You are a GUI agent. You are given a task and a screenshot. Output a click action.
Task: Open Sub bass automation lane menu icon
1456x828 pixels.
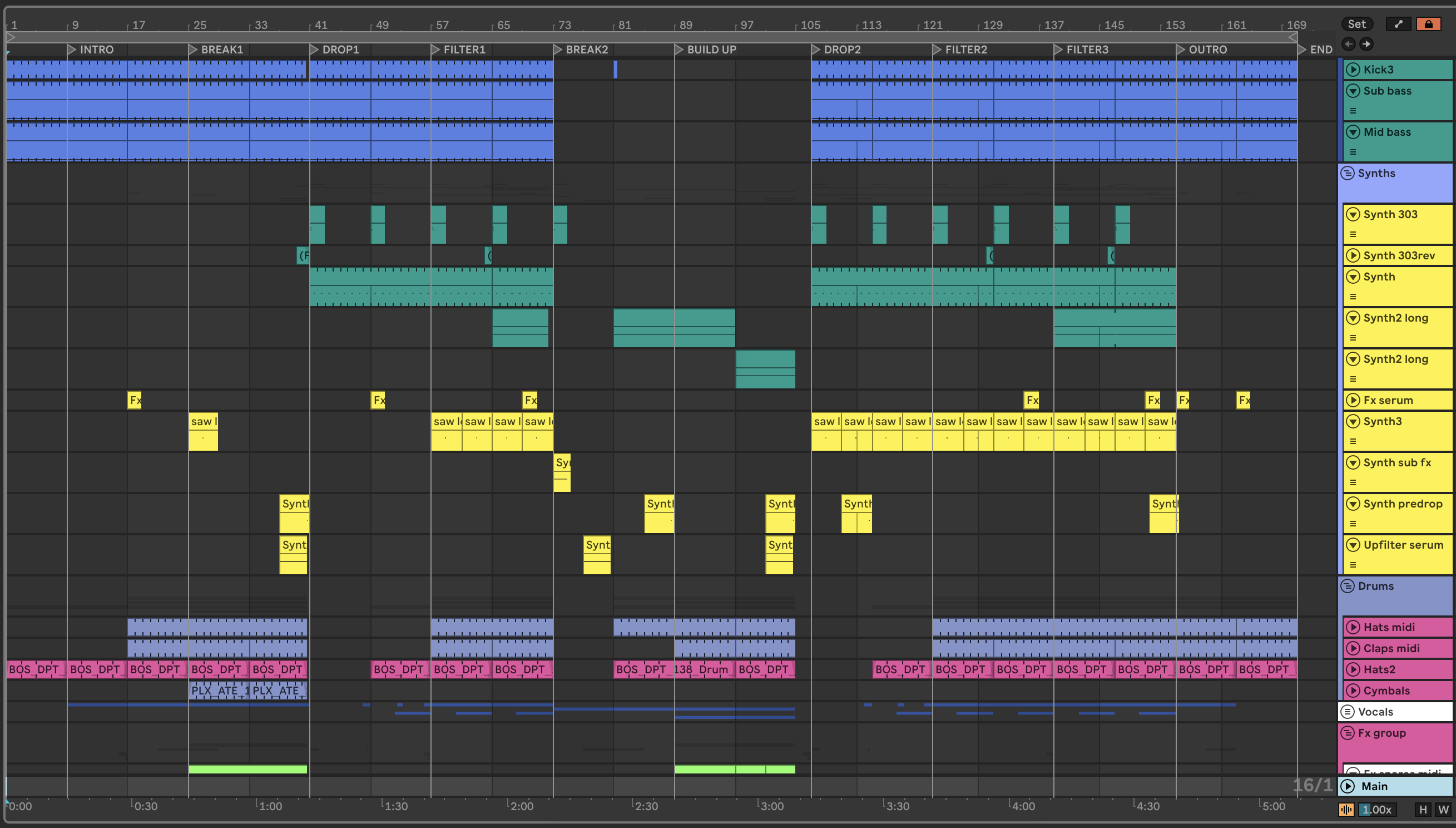coord(1353,111)
